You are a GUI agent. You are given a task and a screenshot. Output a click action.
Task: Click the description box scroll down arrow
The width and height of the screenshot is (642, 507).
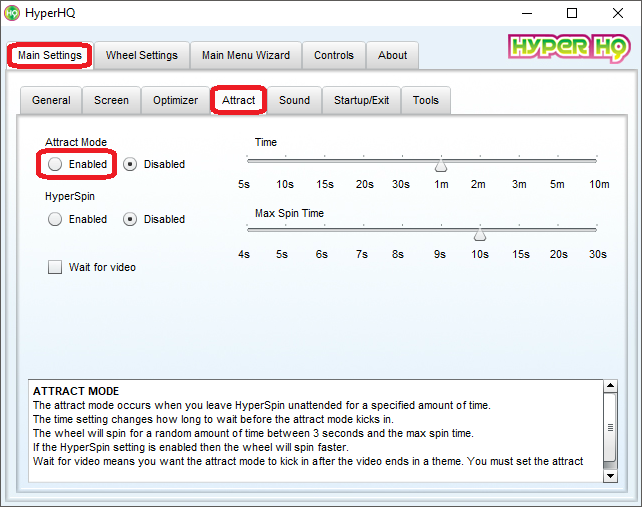click(x=610, y=475)
